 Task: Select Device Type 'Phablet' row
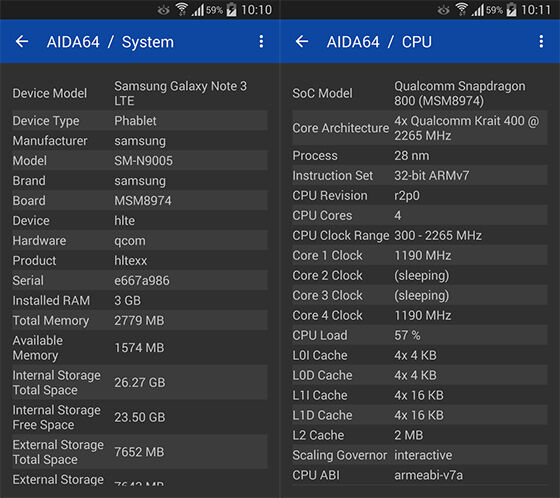[140, 121]
